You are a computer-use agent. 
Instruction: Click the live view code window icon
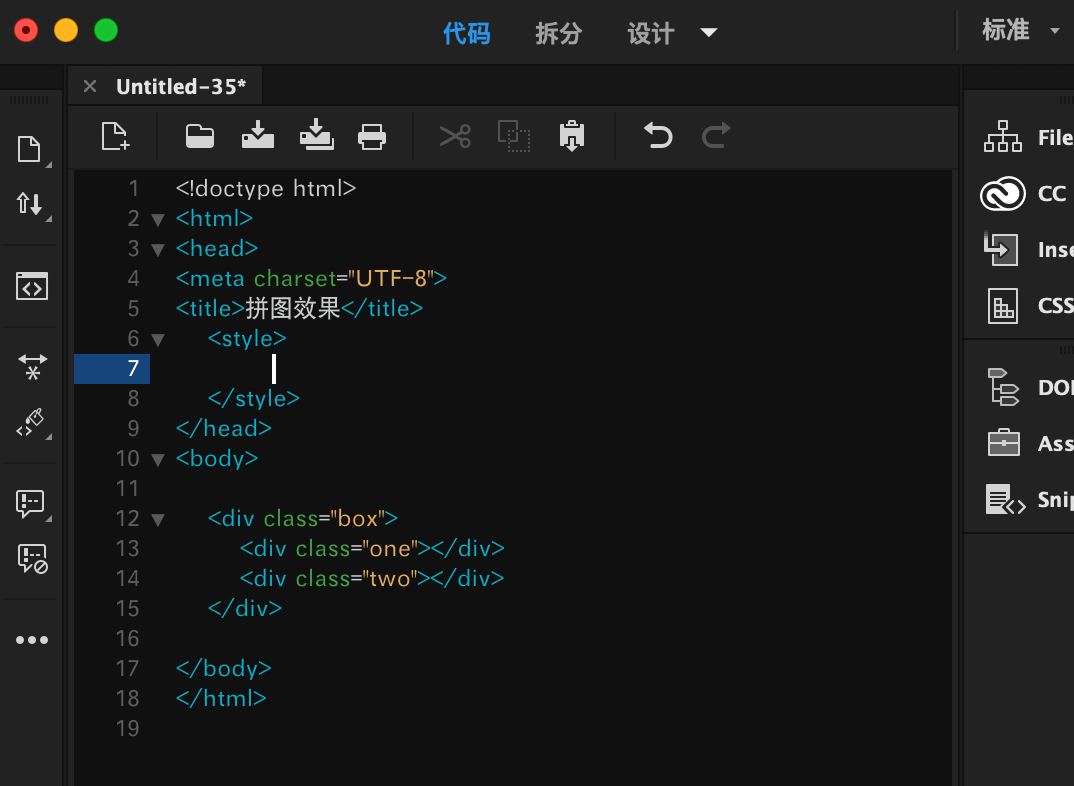click(x=32, y=286)
